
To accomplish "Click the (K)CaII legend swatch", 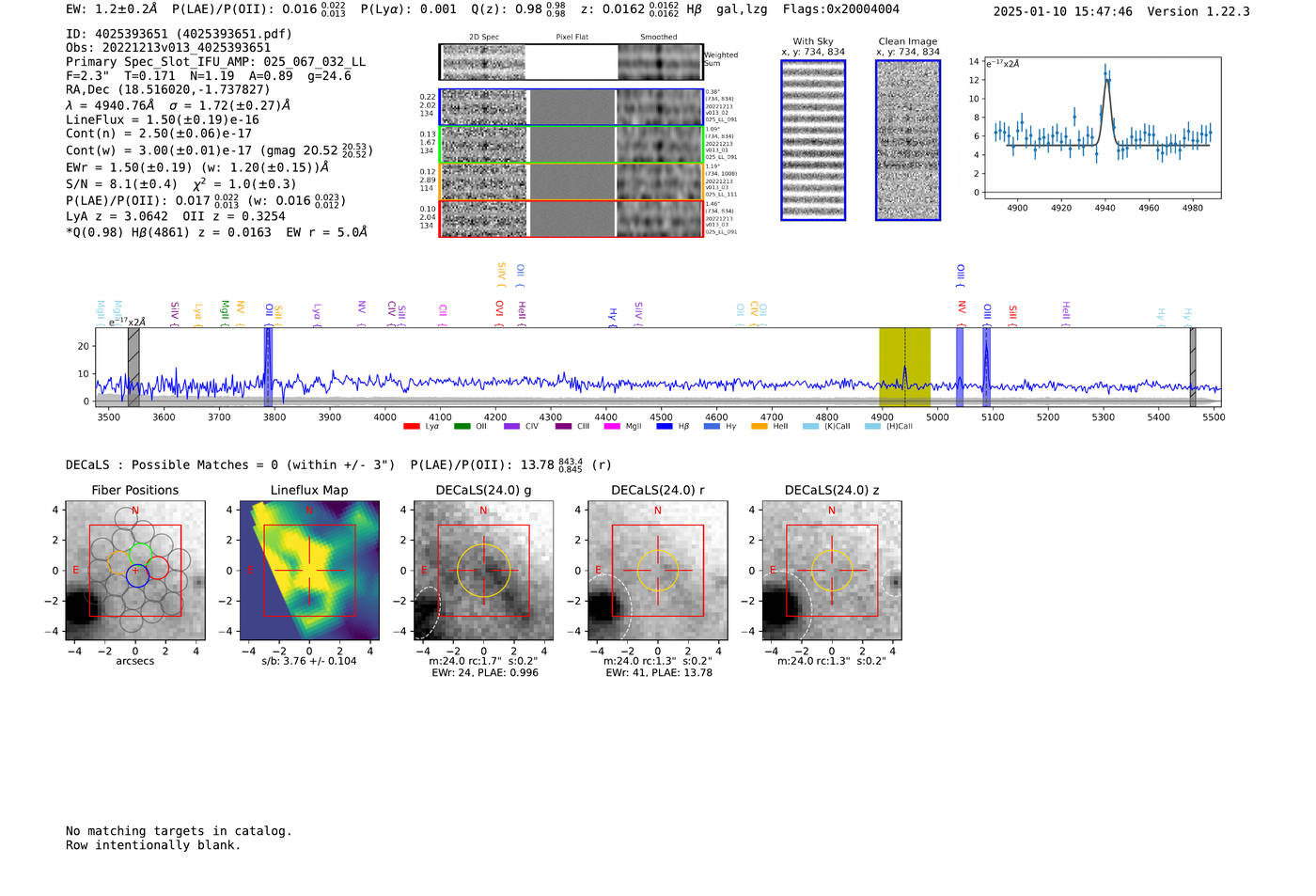I will pos(810,427).
